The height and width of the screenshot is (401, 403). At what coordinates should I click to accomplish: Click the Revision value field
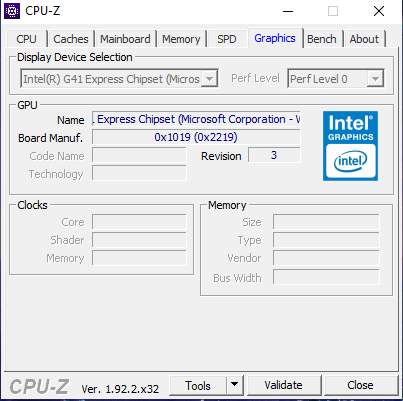274,155
